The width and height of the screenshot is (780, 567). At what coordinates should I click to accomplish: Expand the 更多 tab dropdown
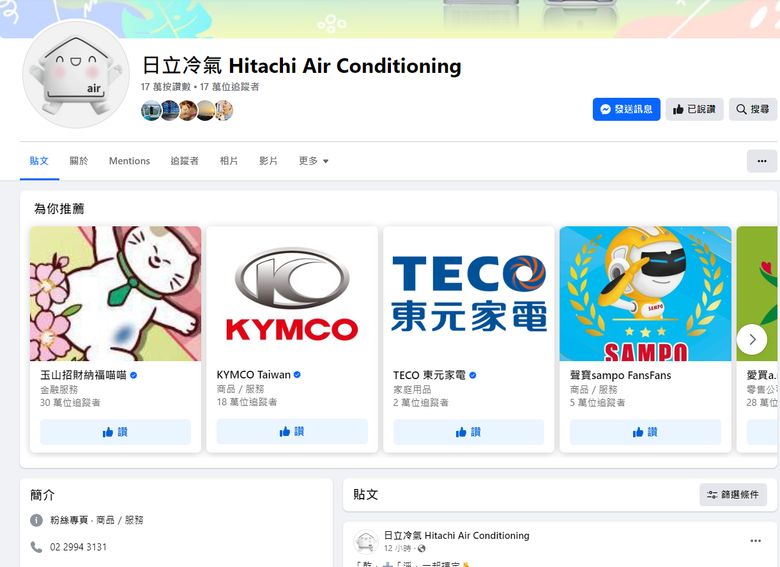(313, 161)
